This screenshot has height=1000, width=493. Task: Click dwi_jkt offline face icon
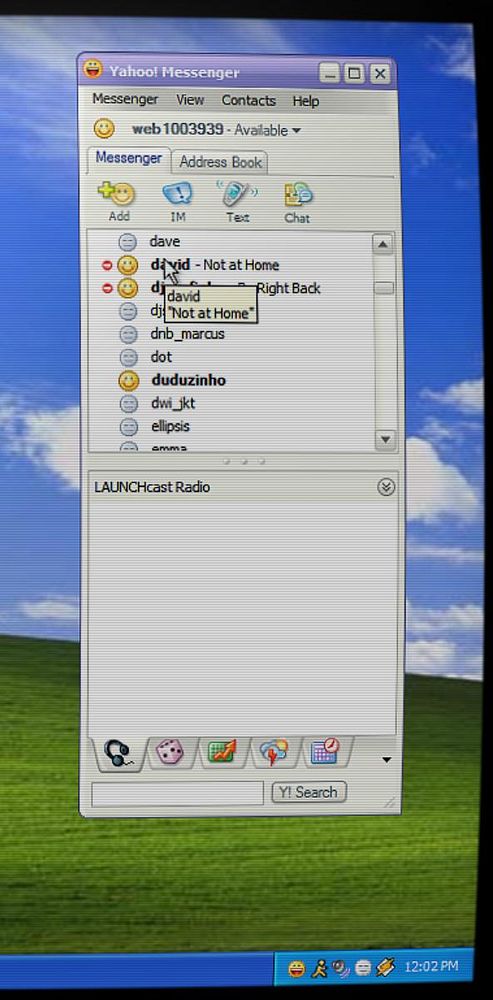coord(129,404)
